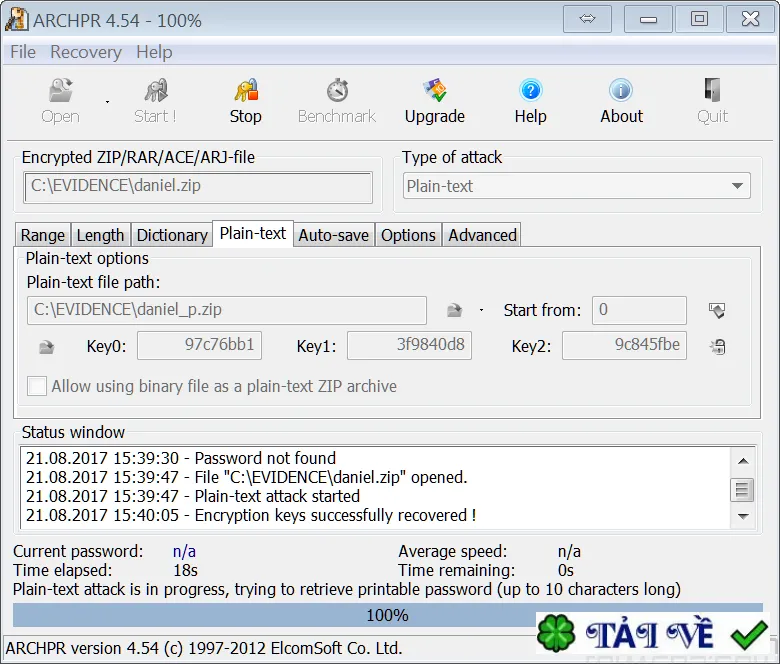
Task: Click status window scroll up arrow
Action: tap(743, 461)
